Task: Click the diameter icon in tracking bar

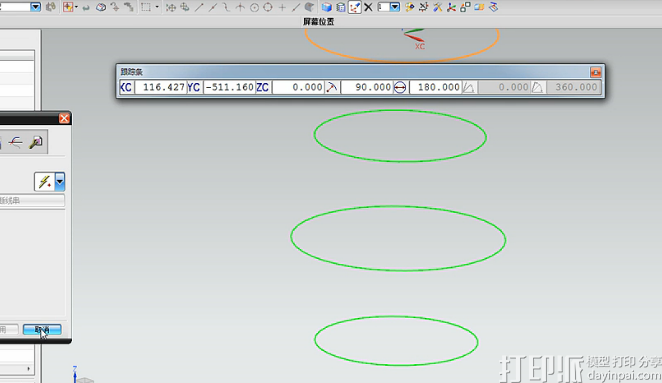Action: [400, 87]
